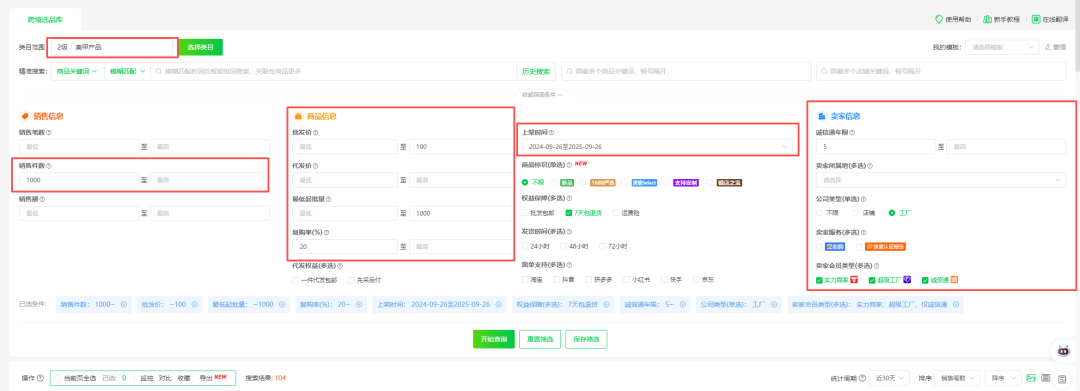
Task: Click 监控 in the operations bar
Action: pyautogui.click(x=147, y=378)
